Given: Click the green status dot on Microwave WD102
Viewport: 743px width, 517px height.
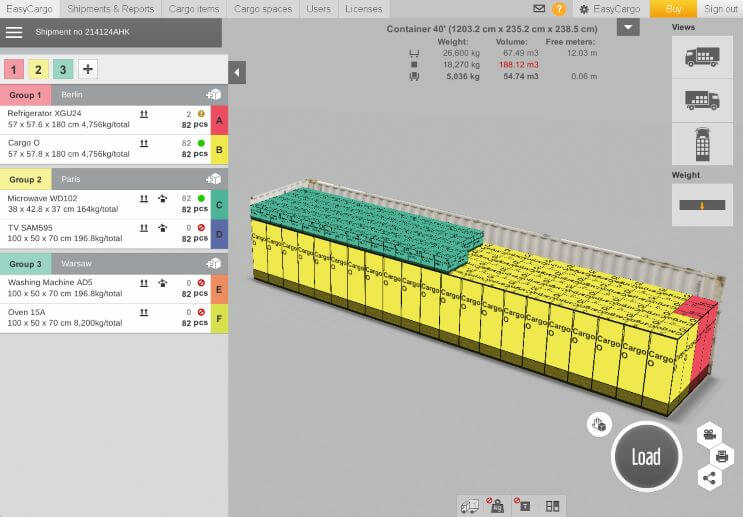Looking at the screenshot, I should click(x=201, y=199).
